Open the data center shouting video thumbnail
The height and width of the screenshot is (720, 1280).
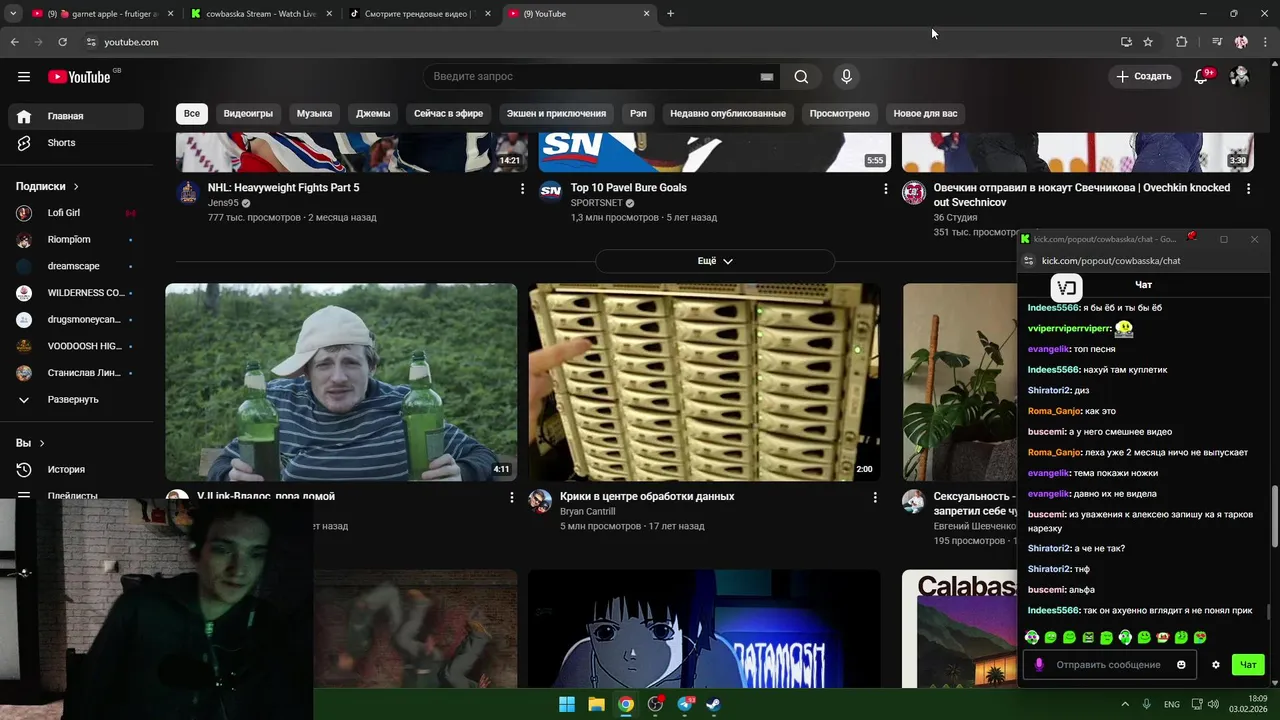point(704,382)
